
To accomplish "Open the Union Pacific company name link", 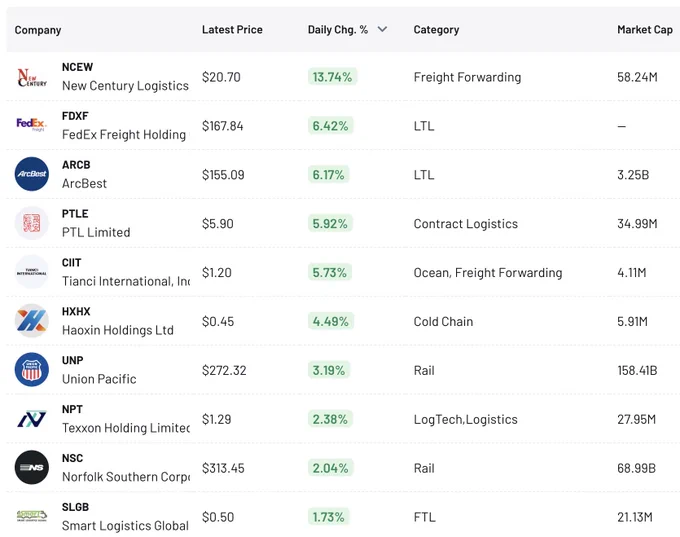I will pos(99,379).
